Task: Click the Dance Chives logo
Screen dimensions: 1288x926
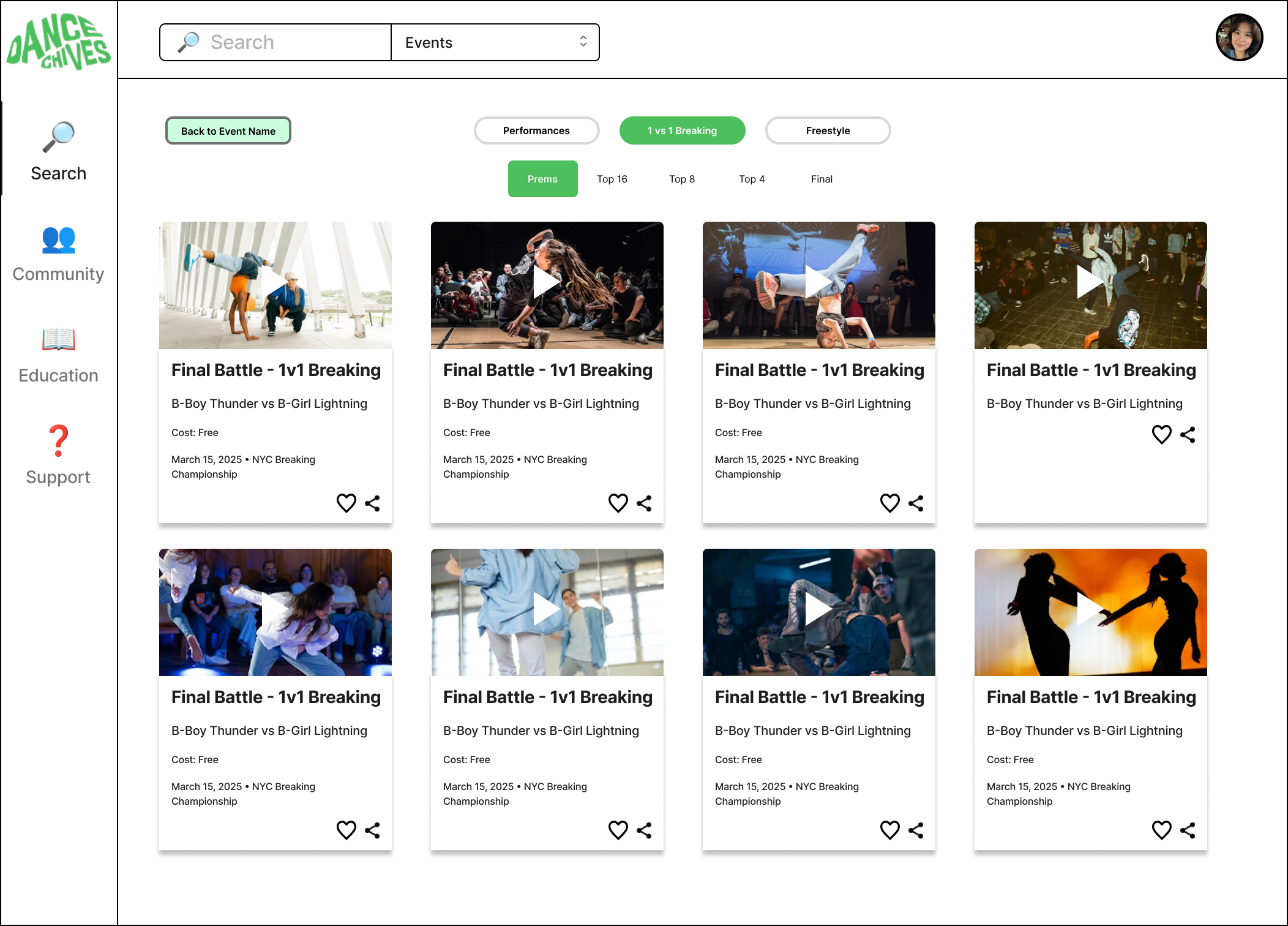Action: (58, 42)
